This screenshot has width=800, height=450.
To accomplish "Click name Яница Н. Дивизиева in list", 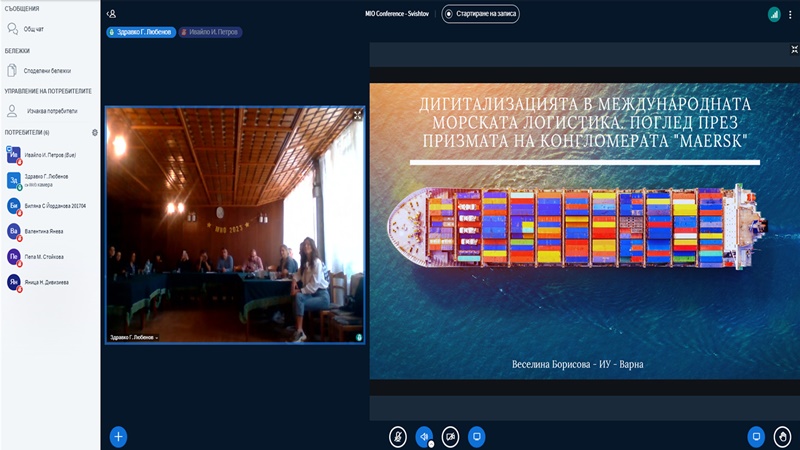I will click(x=46, y=282).
